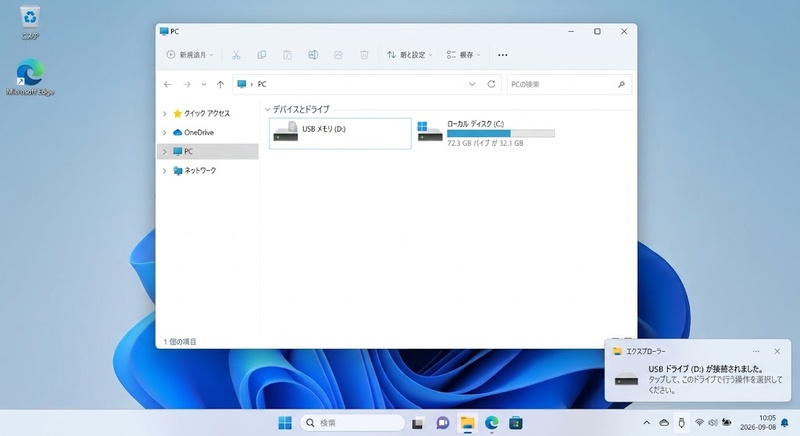This screenshot has width=800, height=436.
Task: Open Microsoft Edge from taskbar
Action: [492, 423]
